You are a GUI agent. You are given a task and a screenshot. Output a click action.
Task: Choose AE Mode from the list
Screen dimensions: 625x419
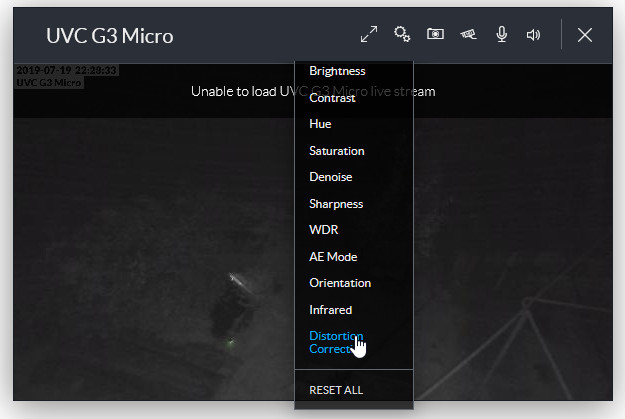point(333,257)
